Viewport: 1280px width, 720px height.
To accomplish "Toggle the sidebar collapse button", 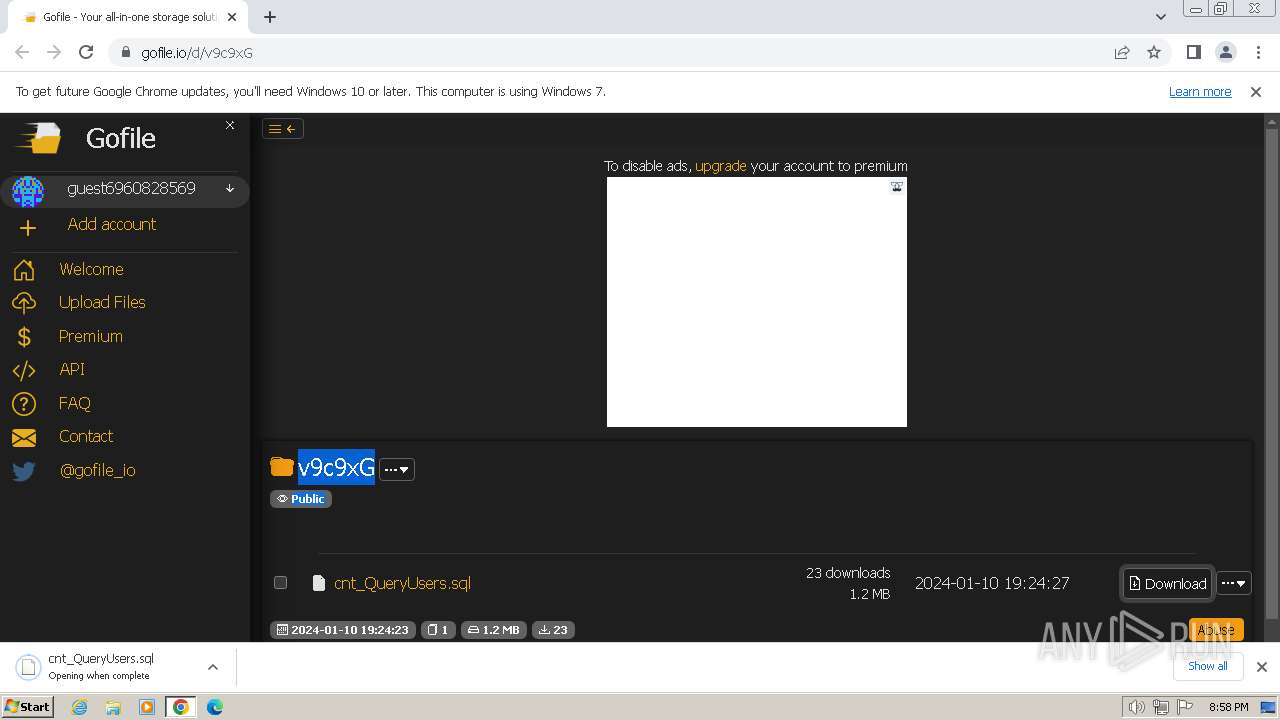I will [282, 128].
